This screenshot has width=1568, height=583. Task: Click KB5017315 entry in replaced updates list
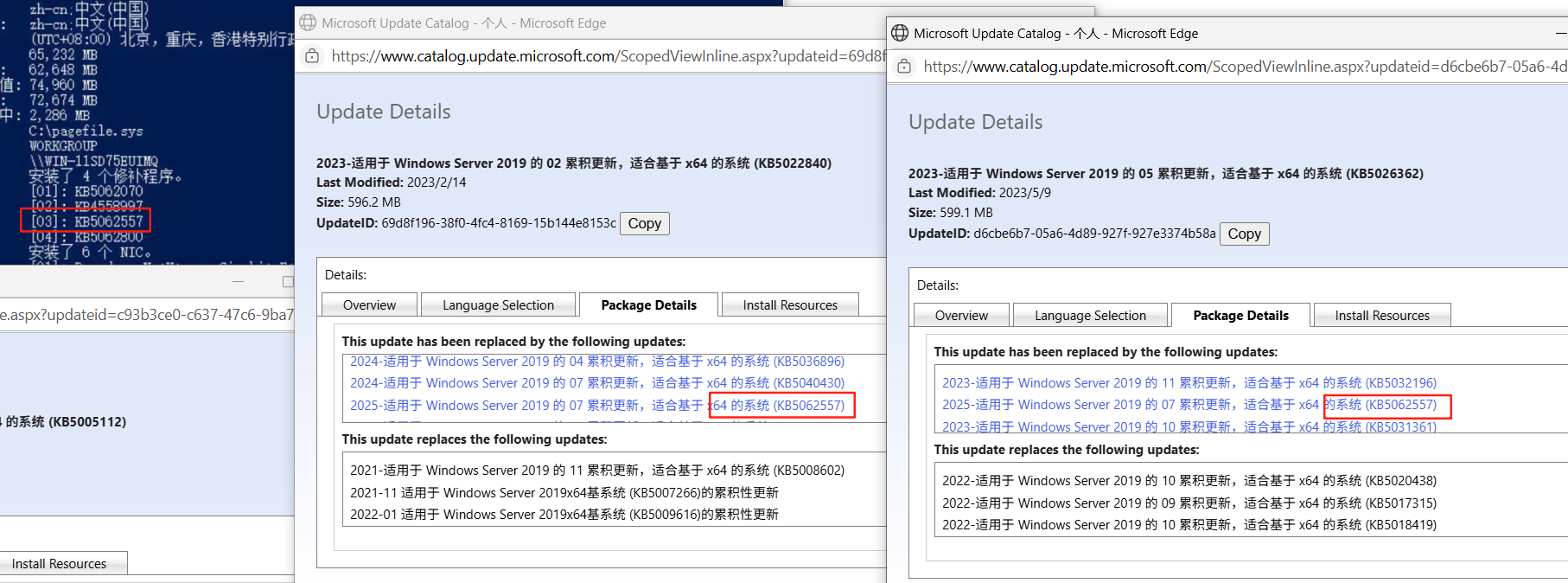[x=1189, y=503]
